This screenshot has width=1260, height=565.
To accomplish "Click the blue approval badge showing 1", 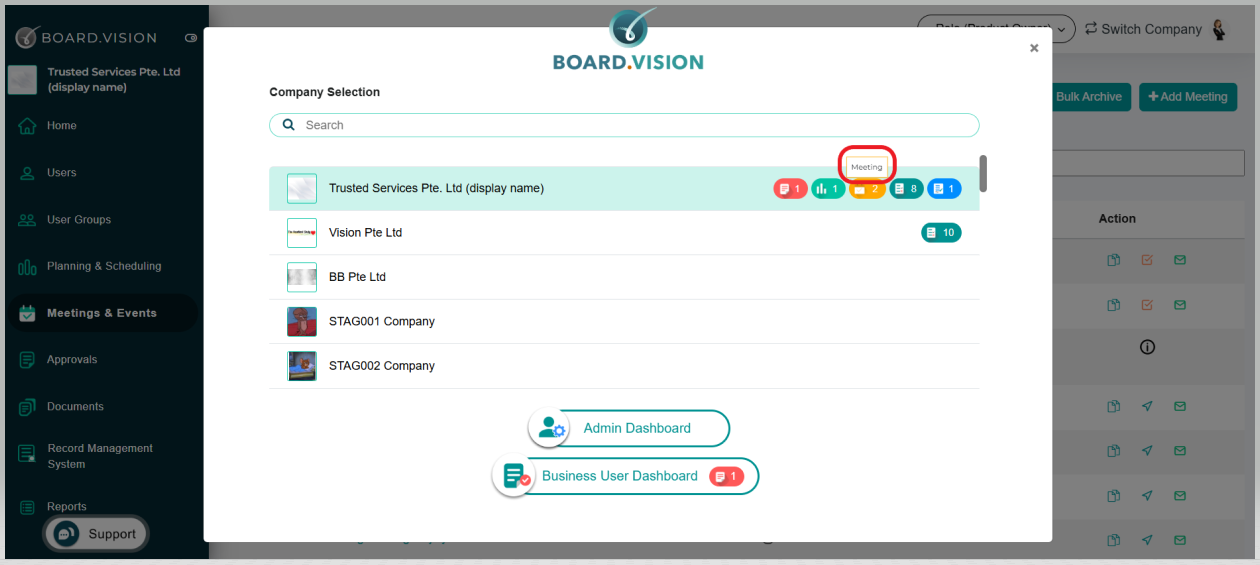I will (944, 188).
